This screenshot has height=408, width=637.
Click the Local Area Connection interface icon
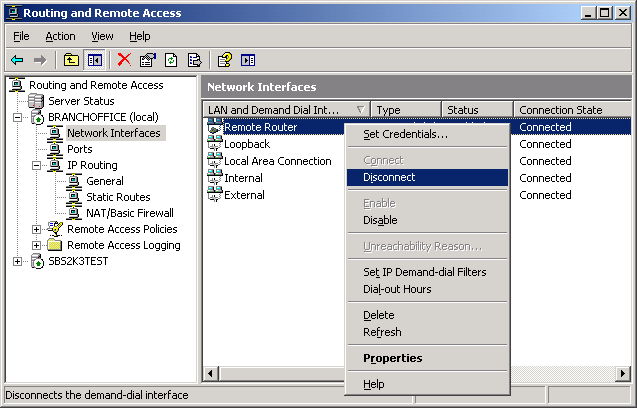[x=215, y=161]
